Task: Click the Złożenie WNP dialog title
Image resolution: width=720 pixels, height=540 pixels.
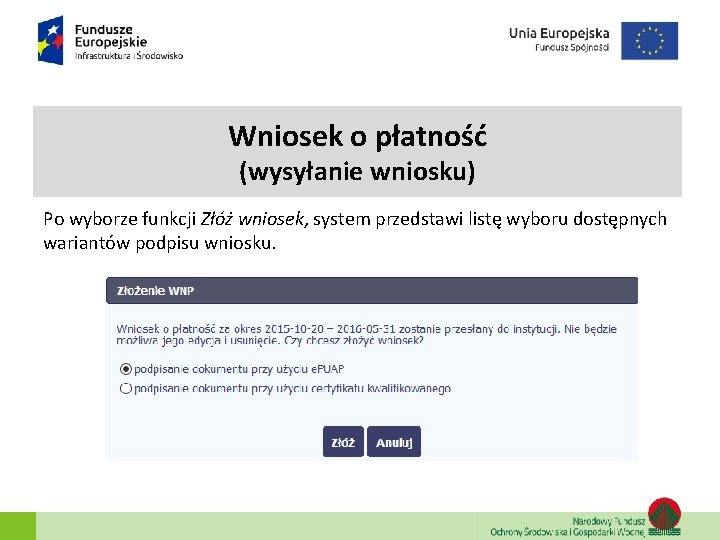Action: coord(155,291)
